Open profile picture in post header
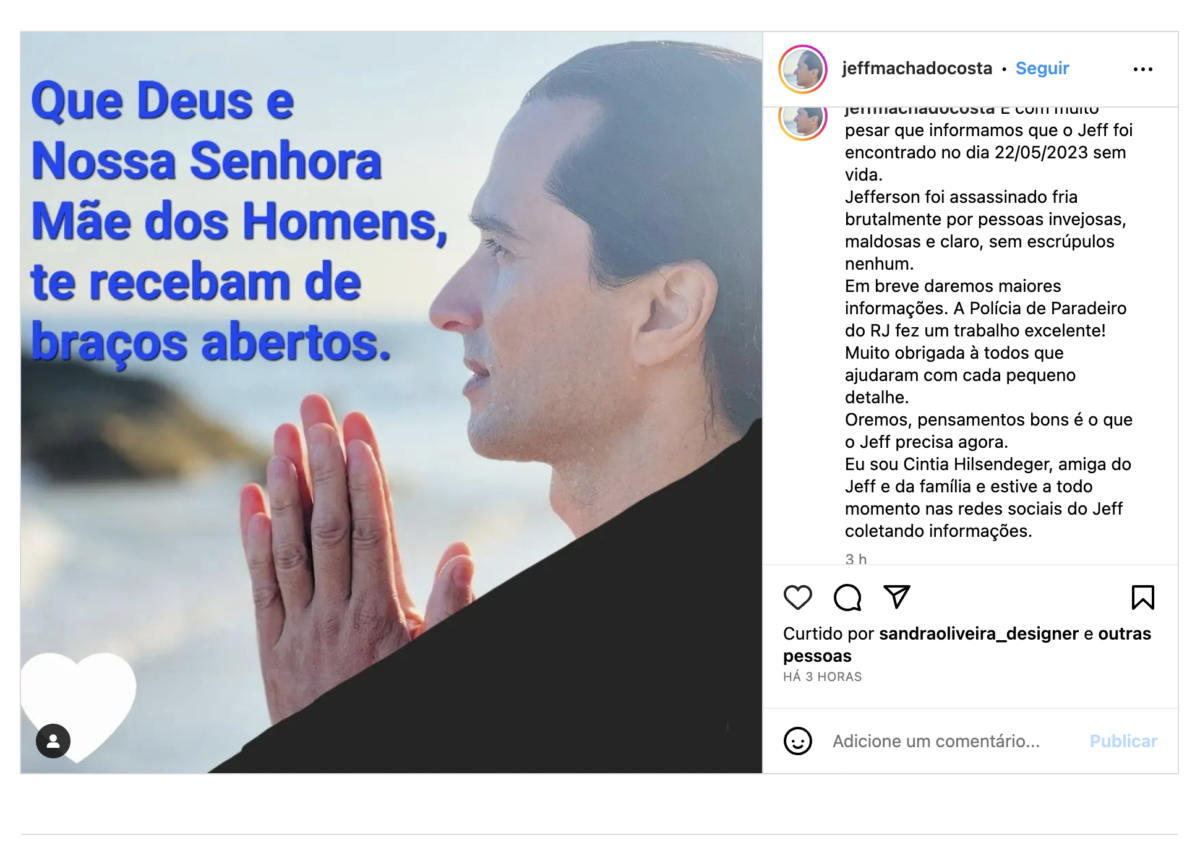 tap(803, 69)
